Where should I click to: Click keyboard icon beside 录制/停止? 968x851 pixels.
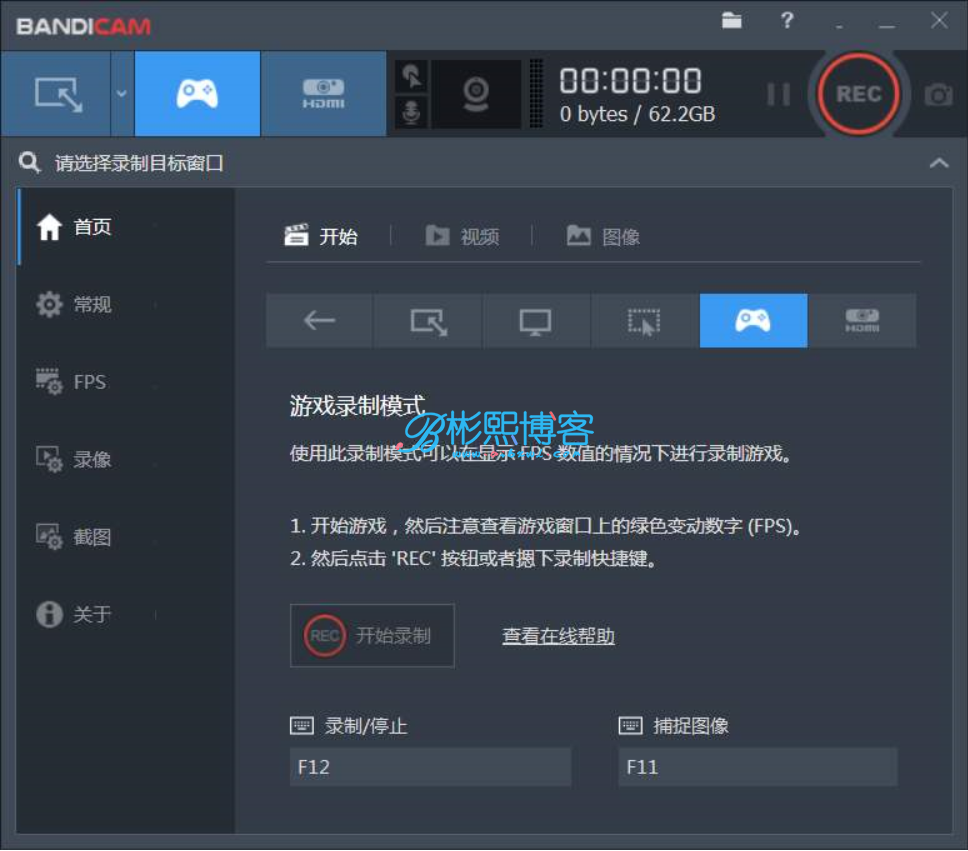coord(302,726)
